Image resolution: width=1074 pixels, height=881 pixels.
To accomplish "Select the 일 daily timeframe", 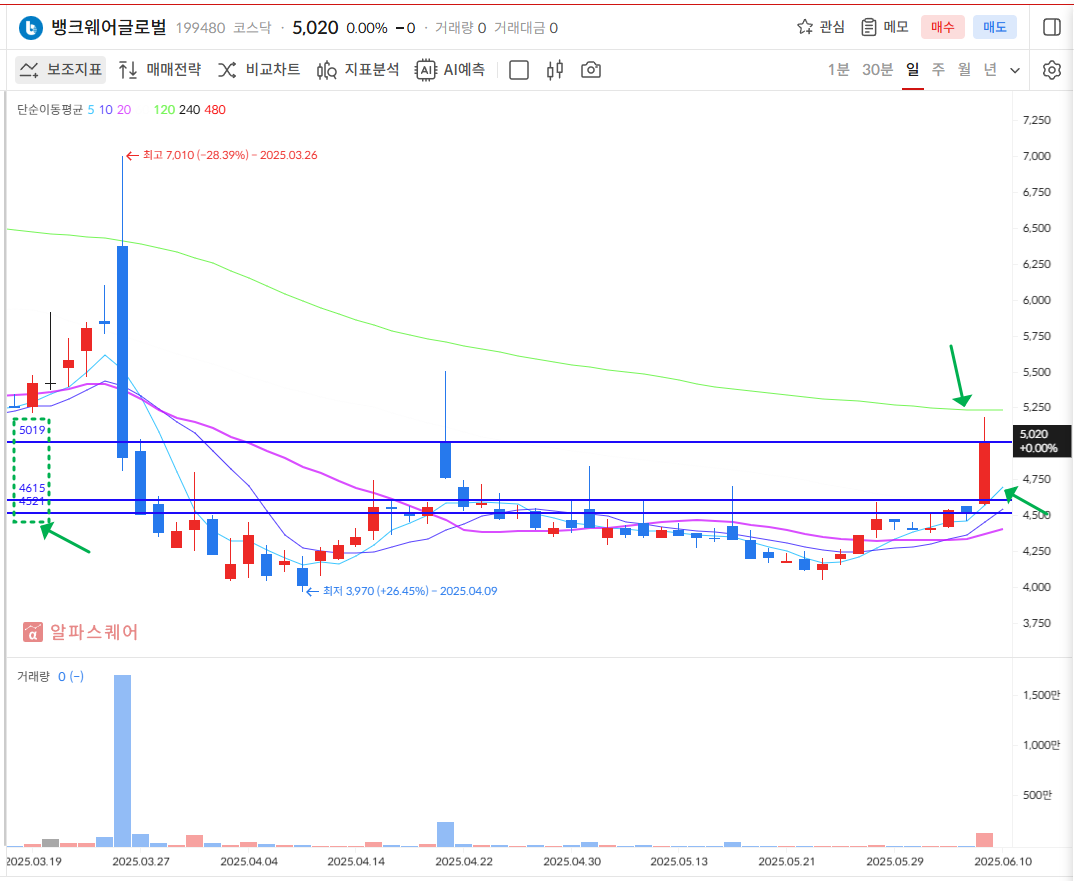I will coord(912,70).
